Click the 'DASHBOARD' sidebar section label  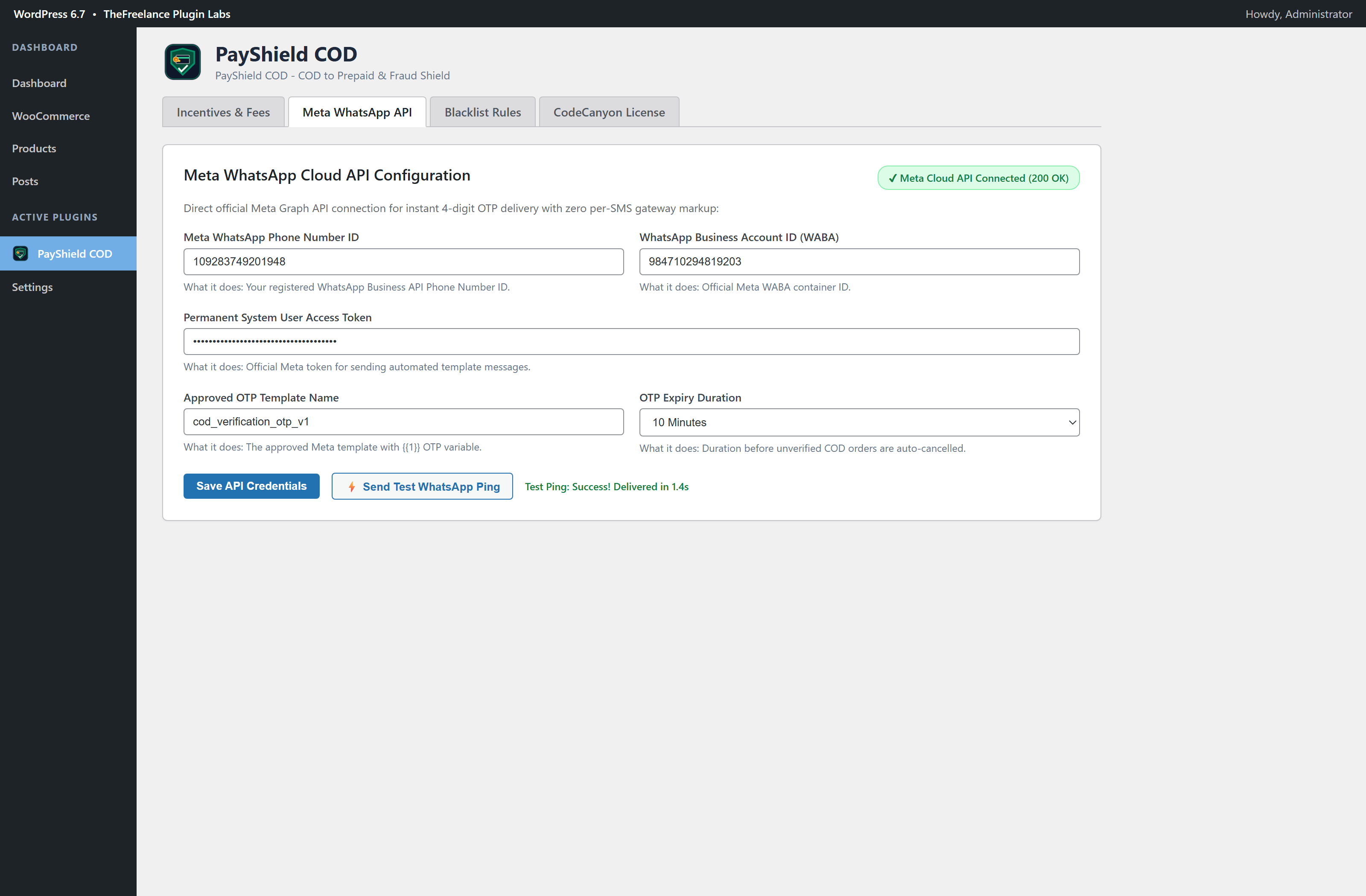tap(45, 47)
